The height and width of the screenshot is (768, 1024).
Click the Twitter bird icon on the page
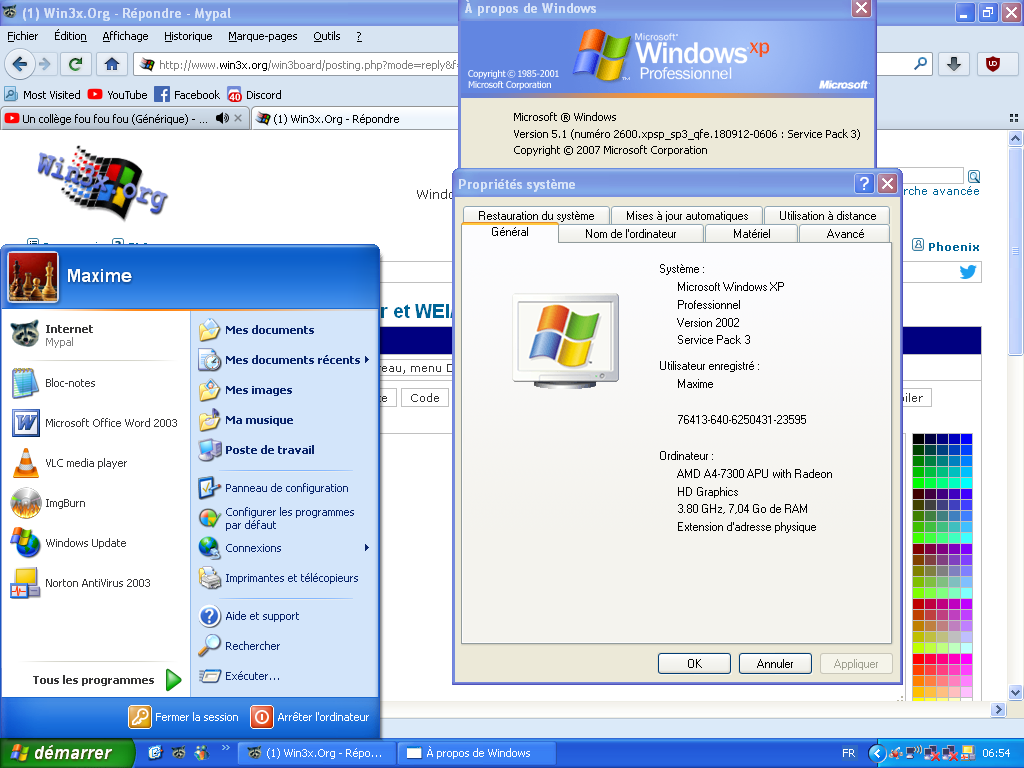[x=968, y=272]
